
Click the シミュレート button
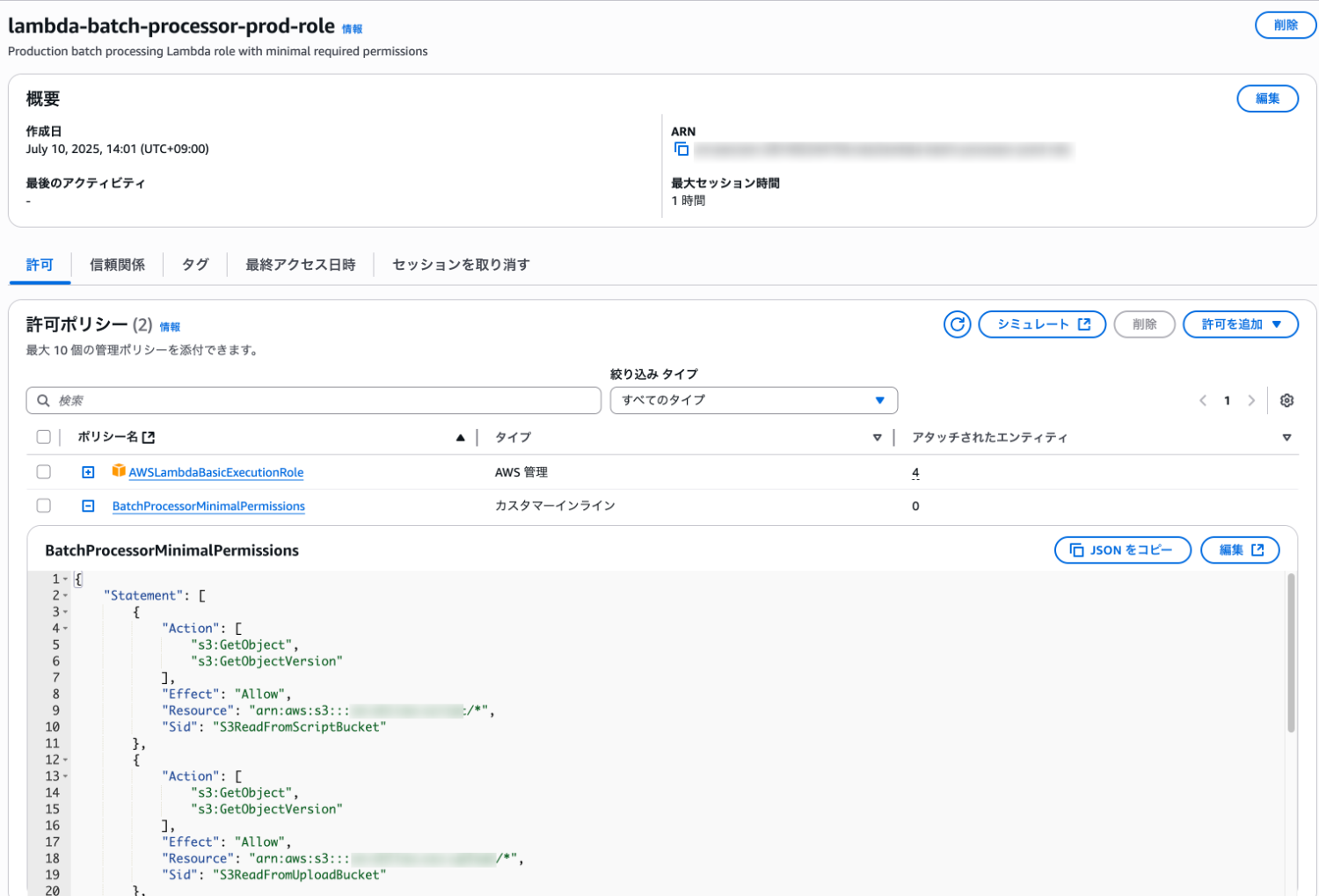(1042, 324)
